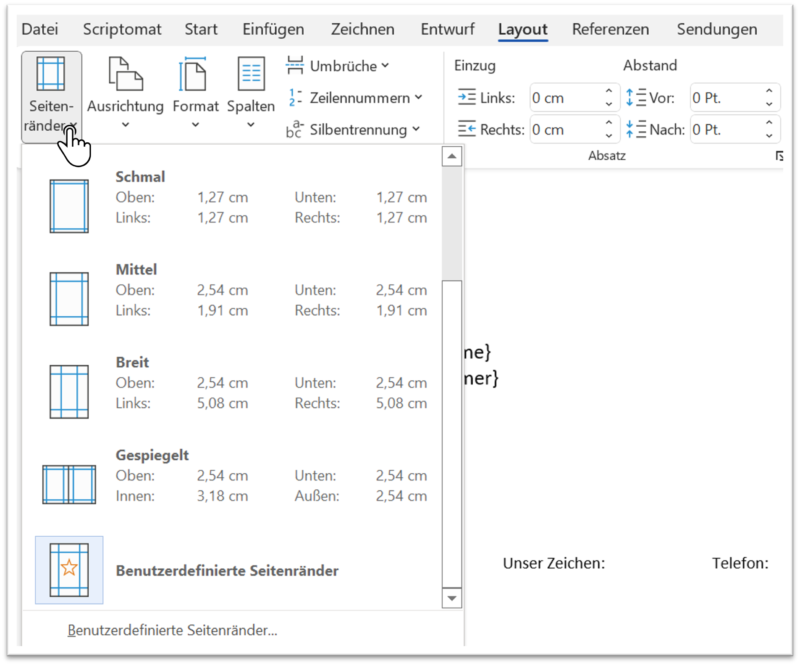Expand the Ausrichtung dropdown chevron
Viewport: 800px width, 665px height.
pos(126,125)
